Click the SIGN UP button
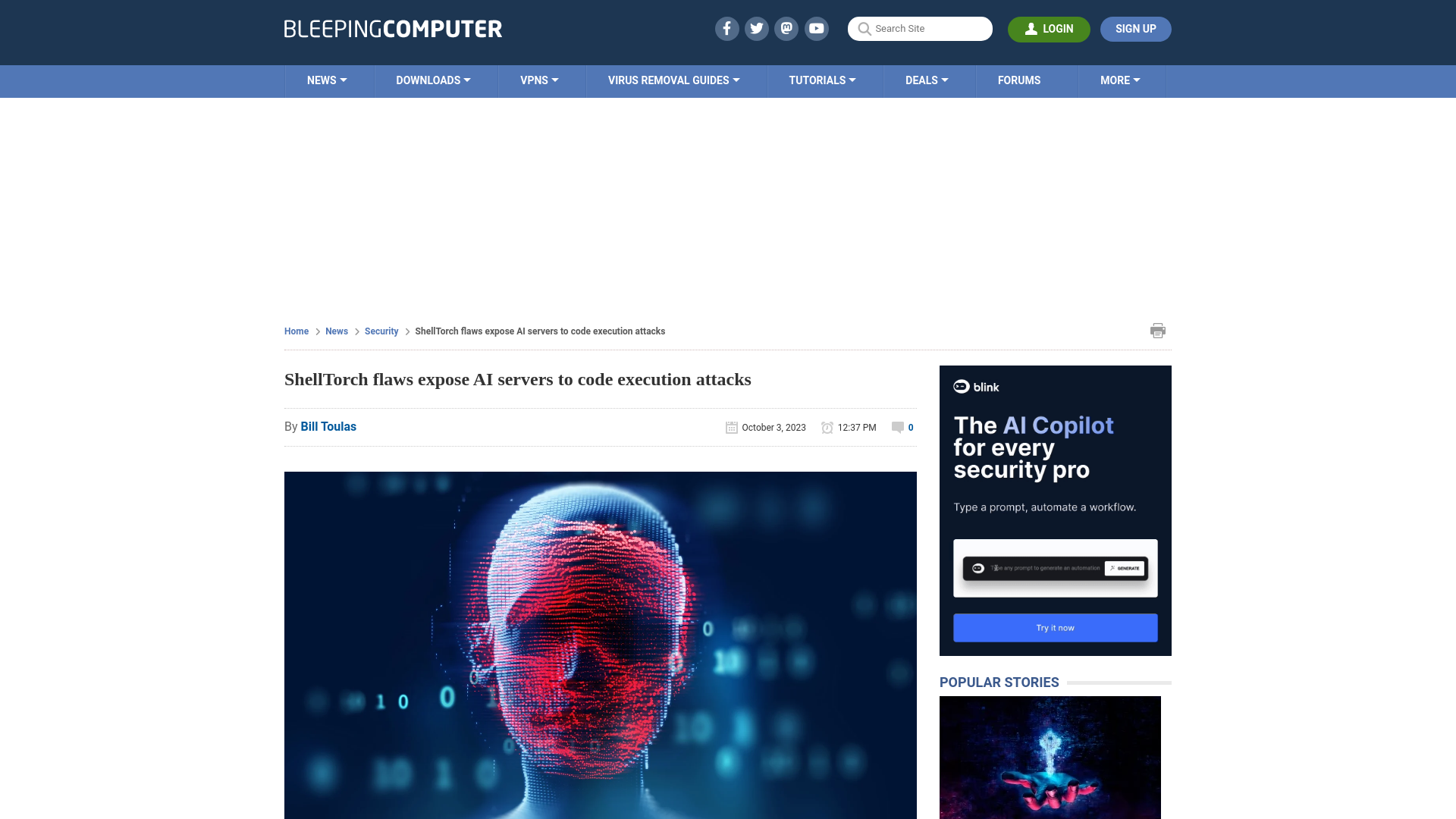 [1135, 28]
